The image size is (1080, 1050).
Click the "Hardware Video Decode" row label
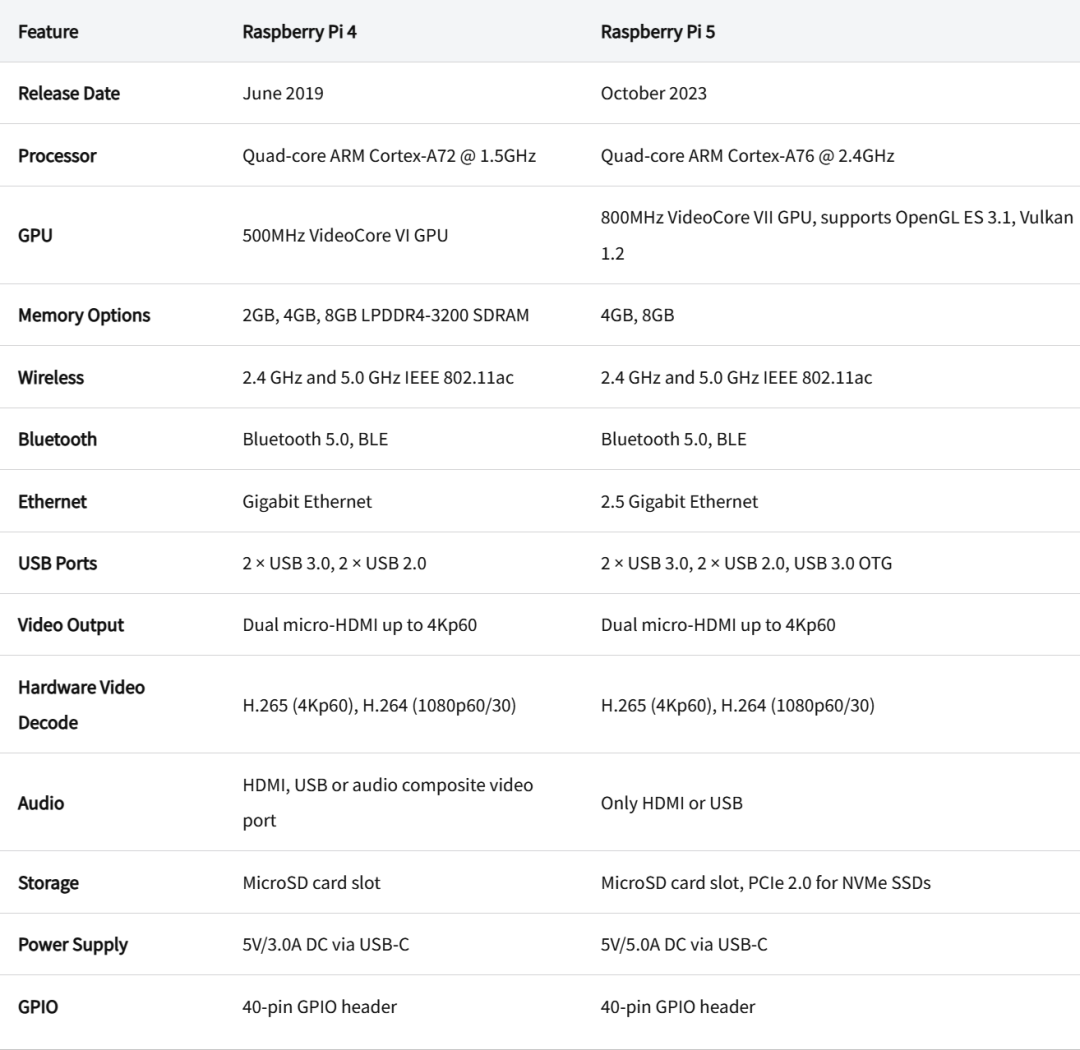pos(81,704)
